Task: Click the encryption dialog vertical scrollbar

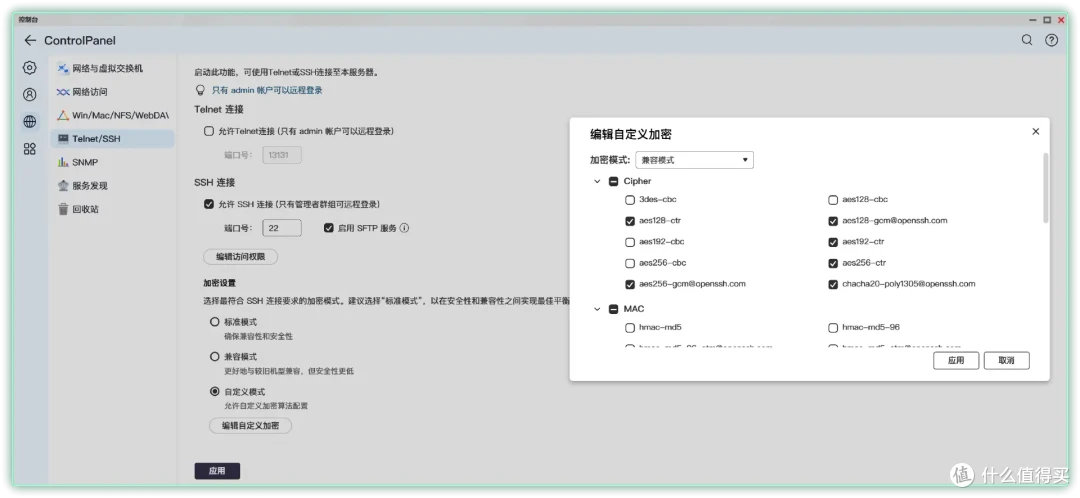Action: click(1046, 188)
